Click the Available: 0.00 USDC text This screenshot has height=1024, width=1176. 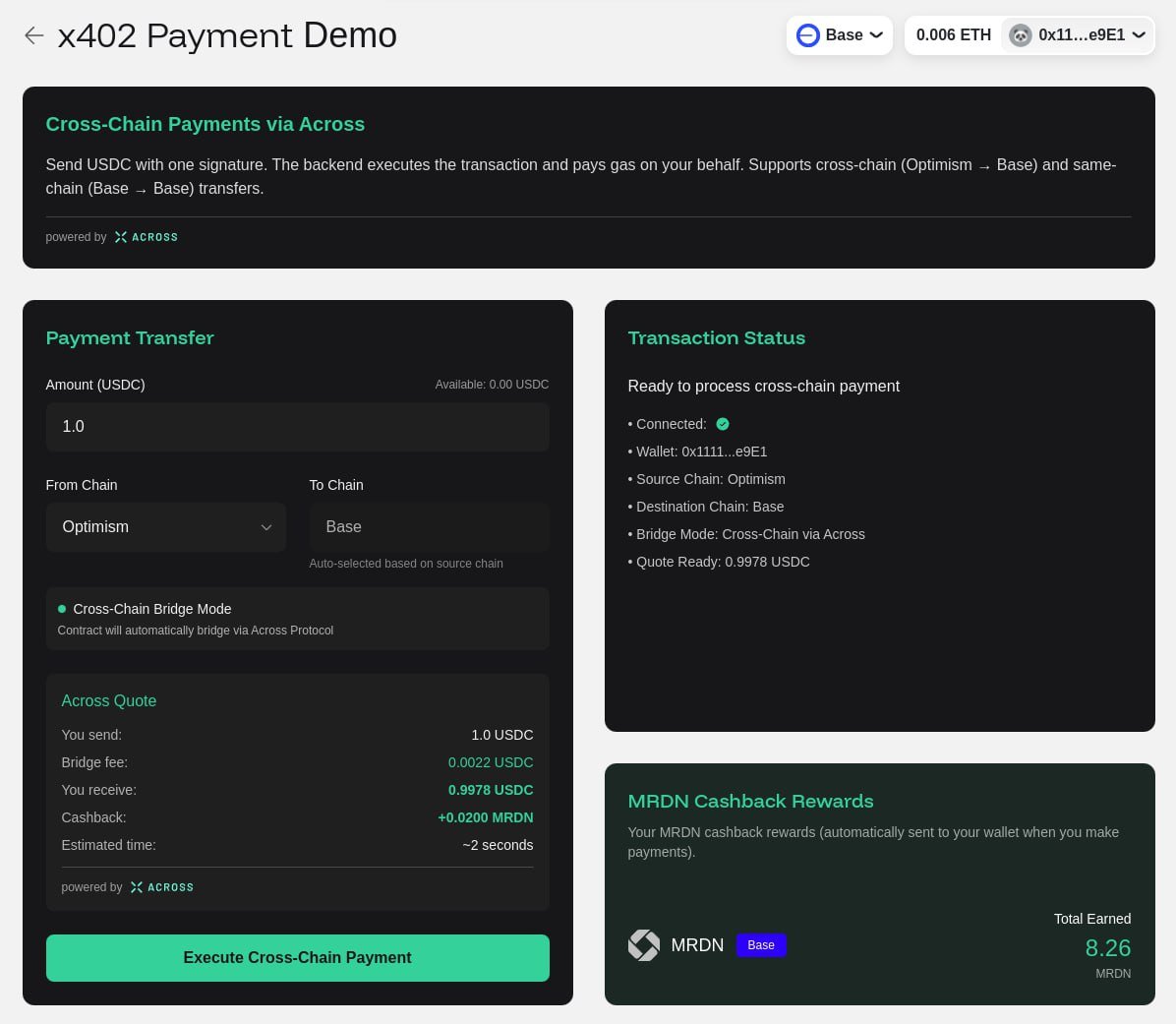[492, 384]
